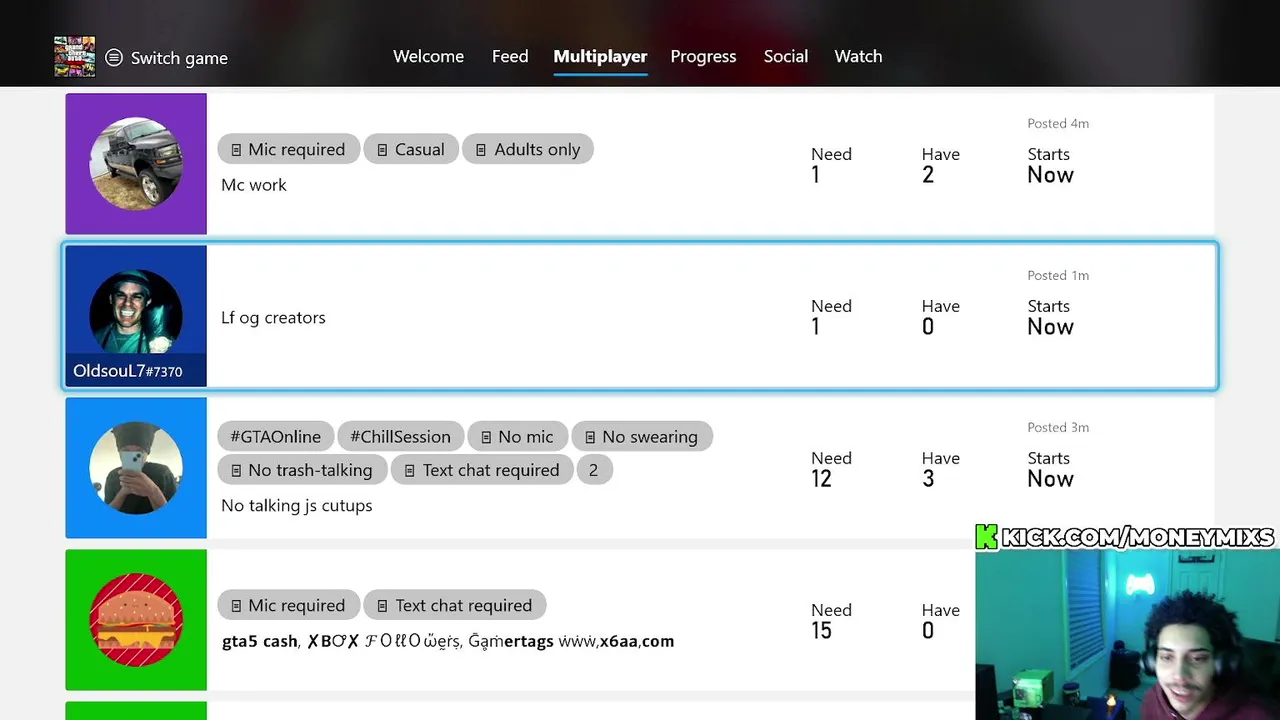Click the No swearing tag
The image size is (1280, 720).
point(641,437)
